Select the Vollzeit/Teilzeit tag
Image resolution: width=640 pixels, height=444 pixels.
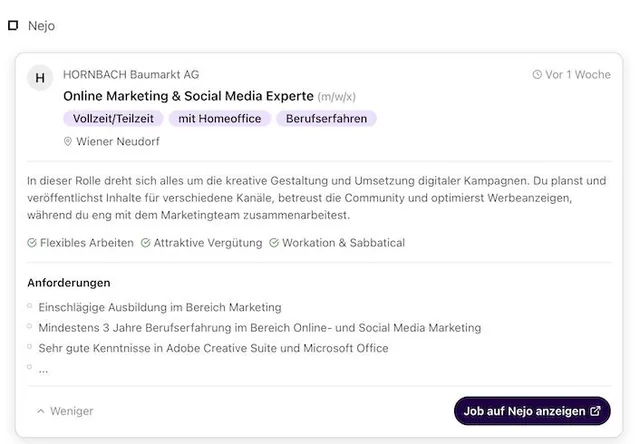pyautogui.click(x=113, y=119)
